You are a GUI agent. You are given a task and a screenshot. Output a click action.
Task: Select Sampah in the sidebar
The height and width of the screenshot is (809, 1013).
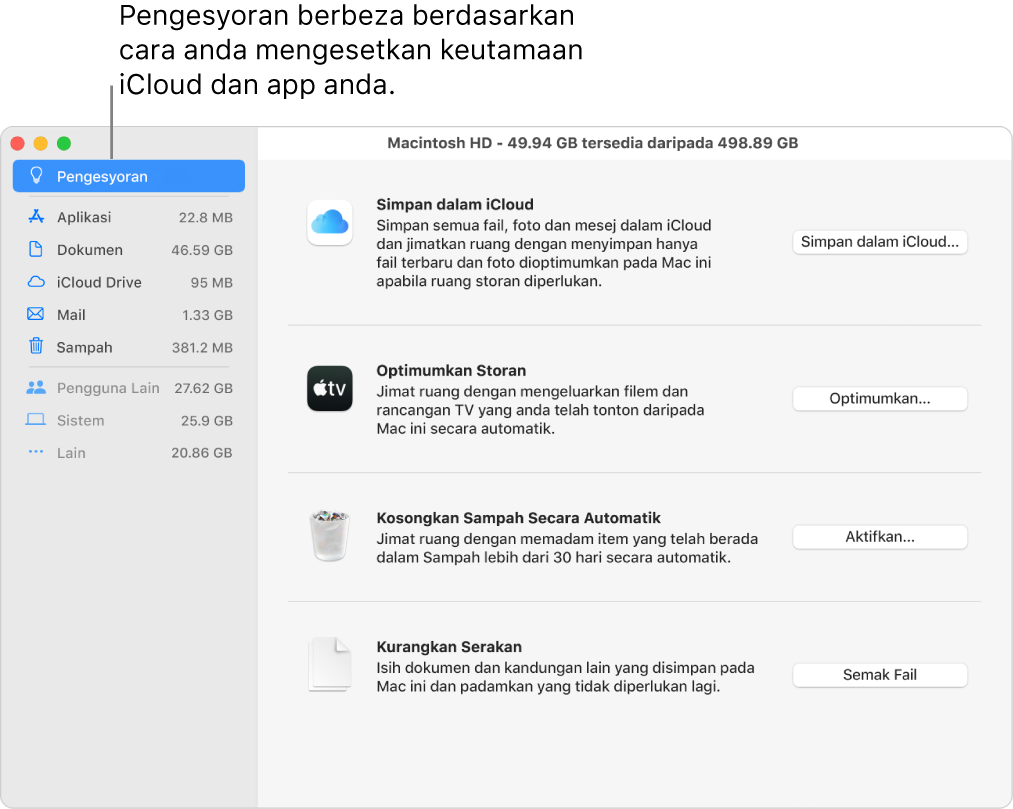click(129, 347)
